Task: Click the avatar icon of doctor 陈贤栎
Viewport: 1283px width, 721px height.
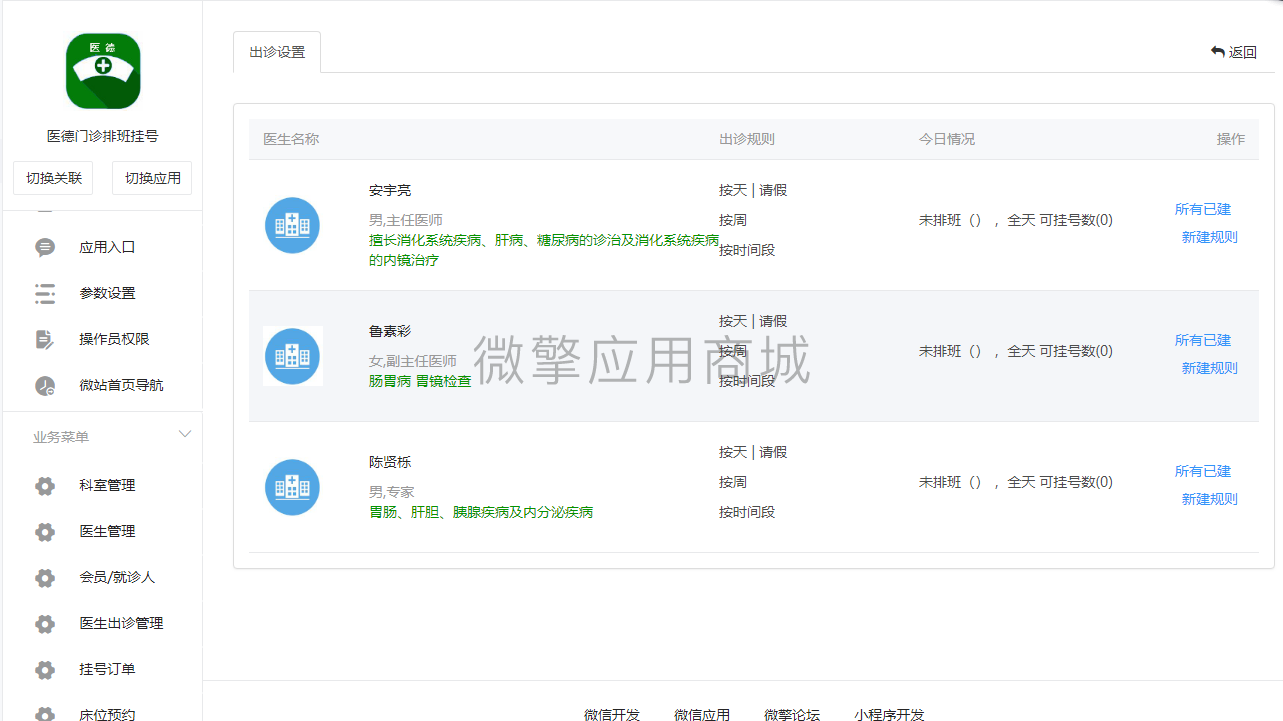Action: (x=292, y=487)
